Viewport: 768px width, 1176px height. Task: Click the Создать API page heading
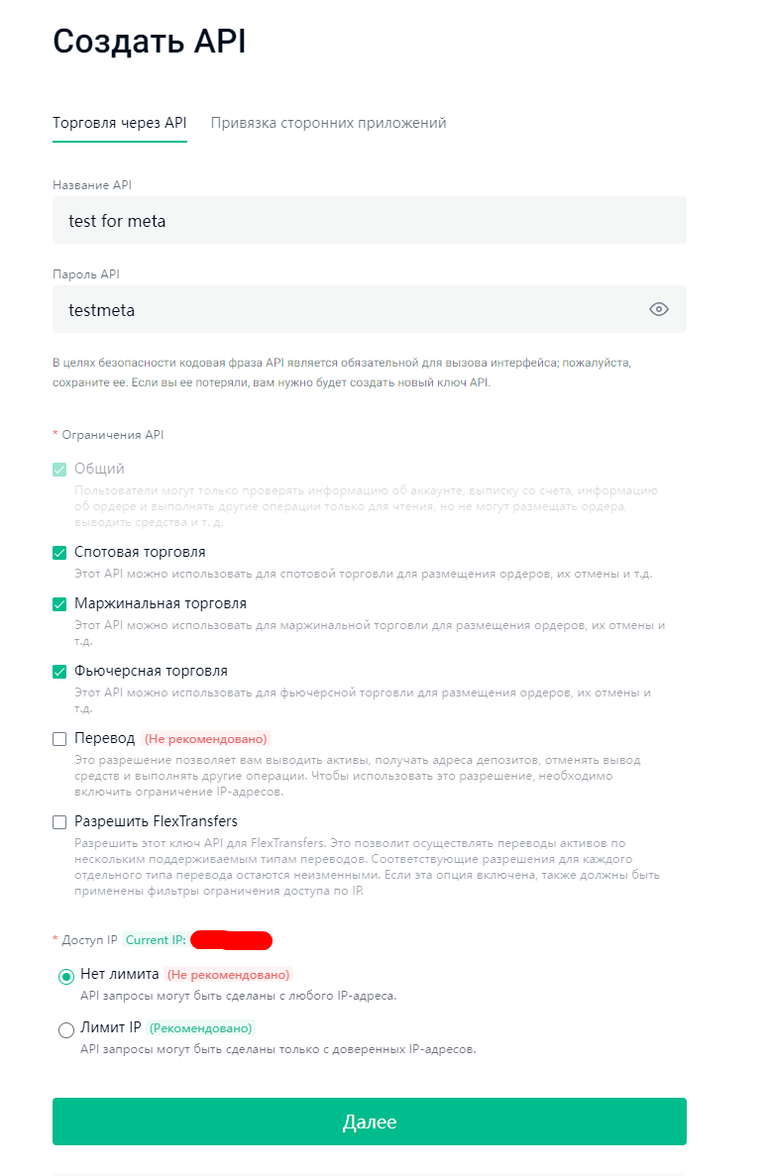coord(149,42)
